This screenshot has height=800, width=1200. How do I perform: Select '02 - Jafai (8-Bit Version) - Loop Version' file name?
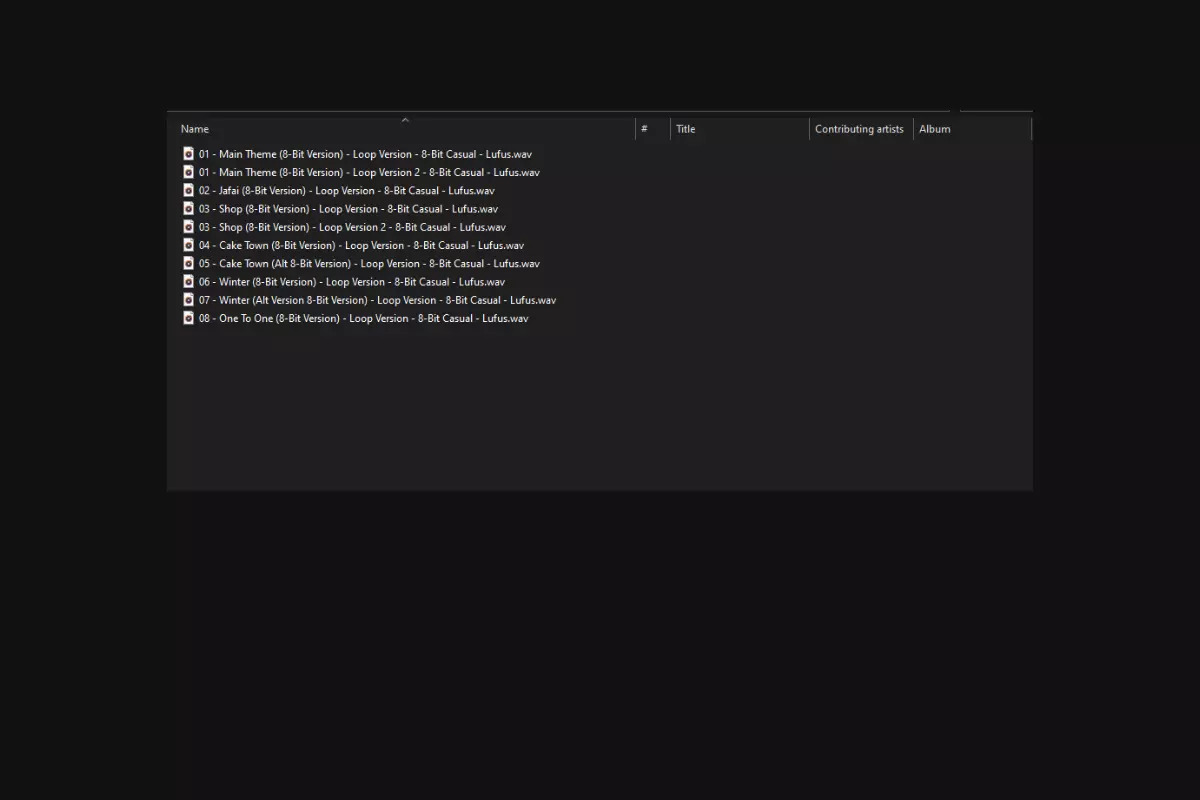click(347, 190)
